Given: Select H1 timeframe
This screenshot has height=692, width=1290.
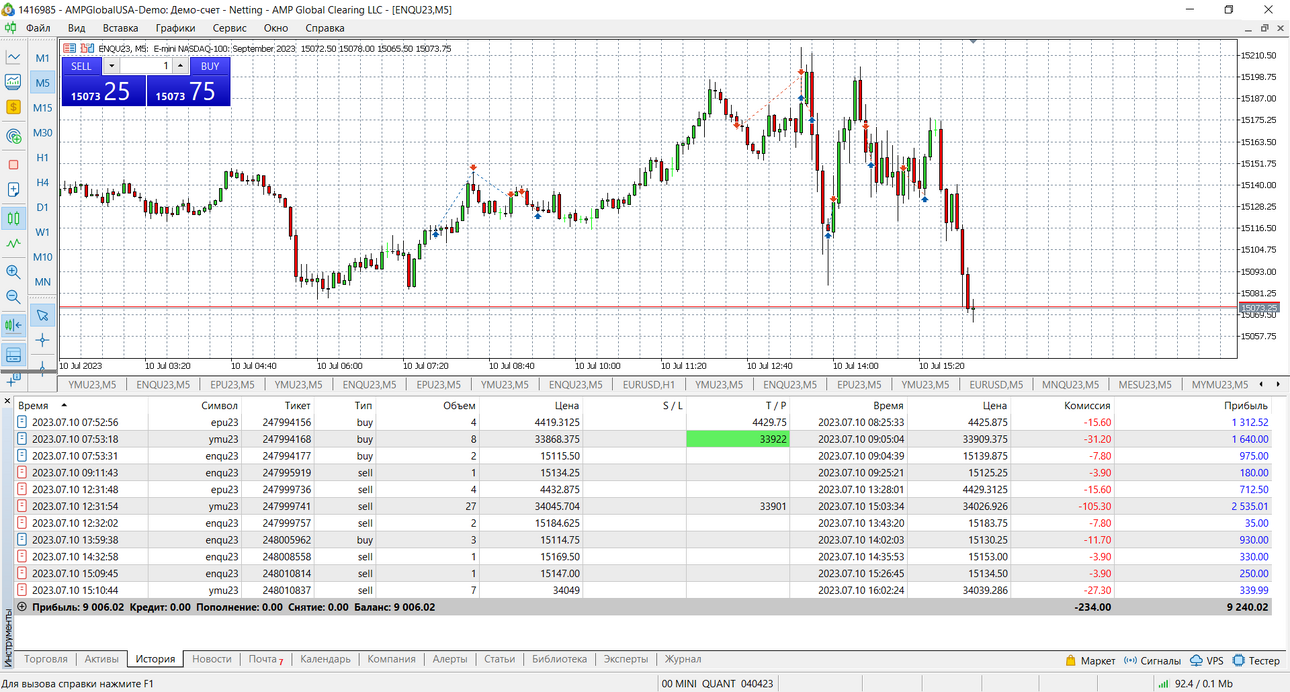Looking at the screenshot, I should tap(42, 158).
